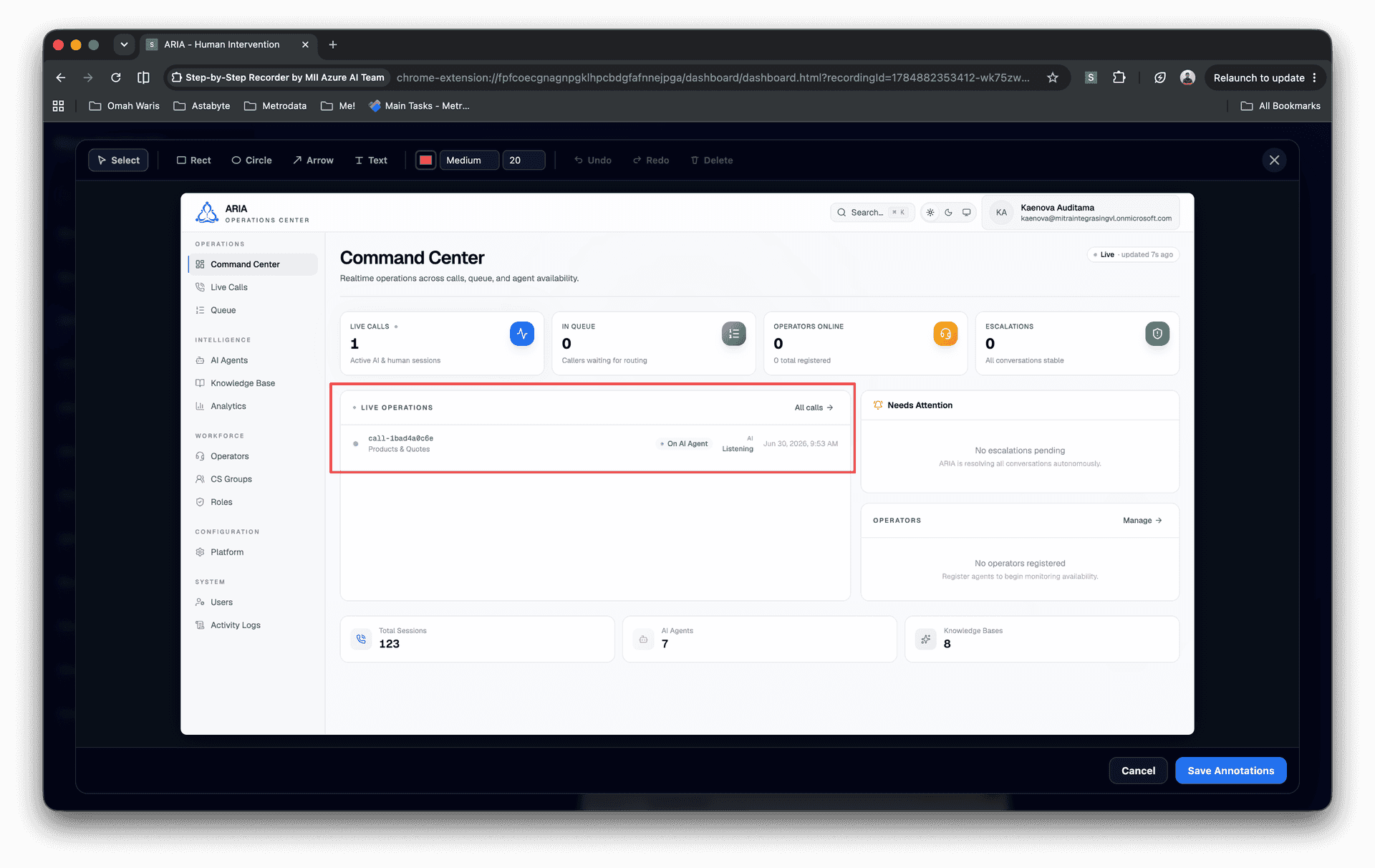Switch to dark theme moon icon
The width and height of the screenshot is (1375, 868).
[948, 213]
